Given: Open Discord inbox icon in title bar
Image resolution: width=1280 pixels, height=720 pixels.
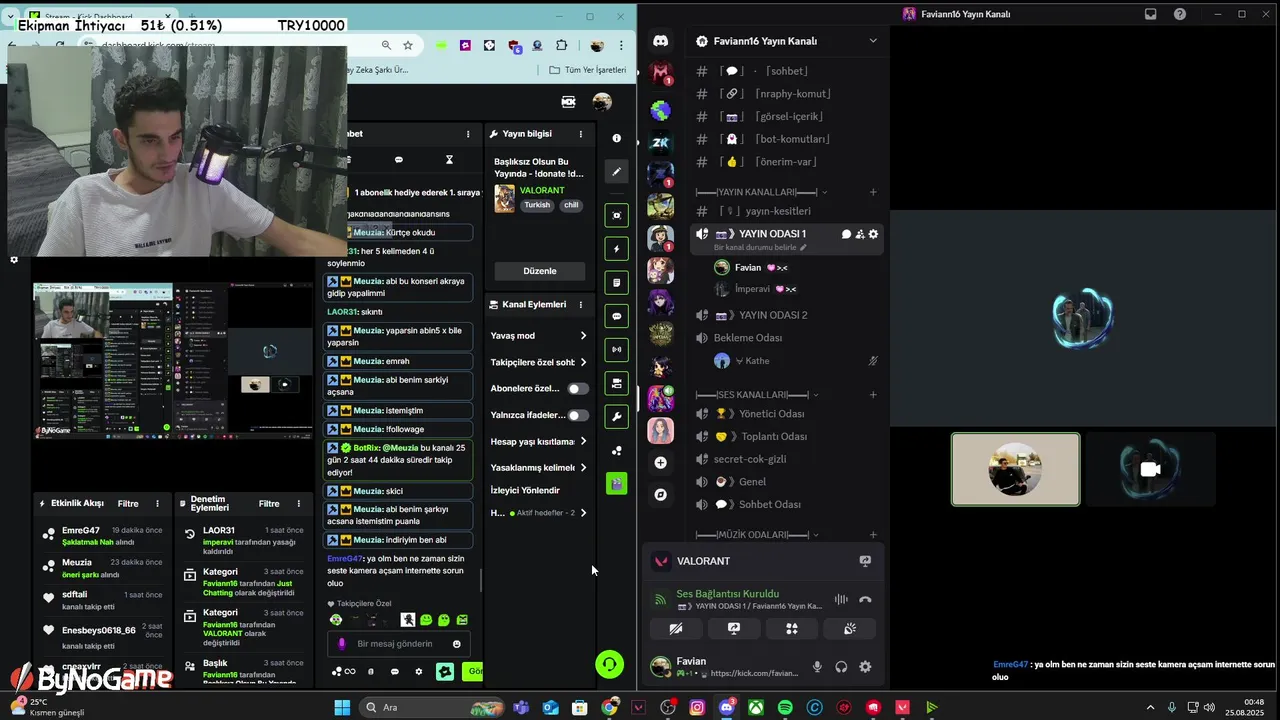Looking at the screenshot, I should click(x=1151, y=14).
